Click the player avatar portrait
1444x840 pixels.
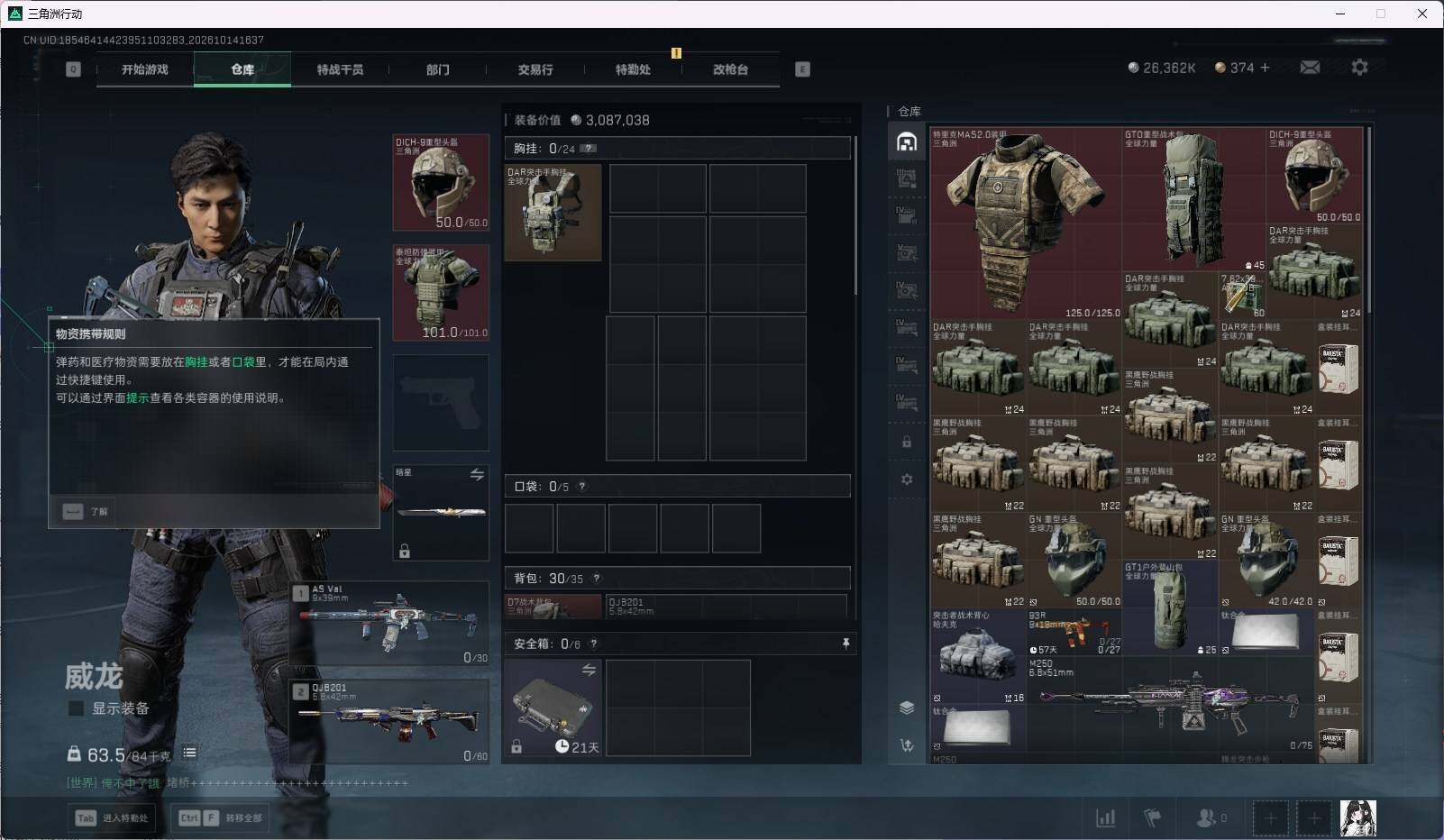click(x=1358, y=817)
